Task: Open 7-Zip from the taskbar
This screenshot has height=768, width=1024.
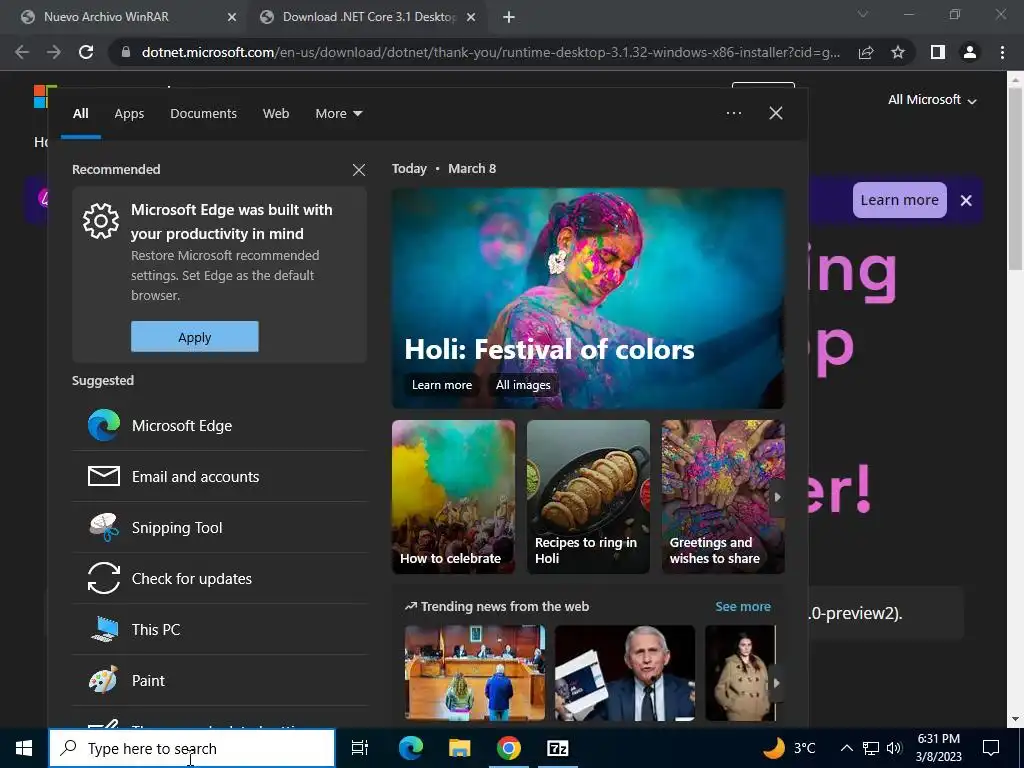Action: click(x=558, y=748)
